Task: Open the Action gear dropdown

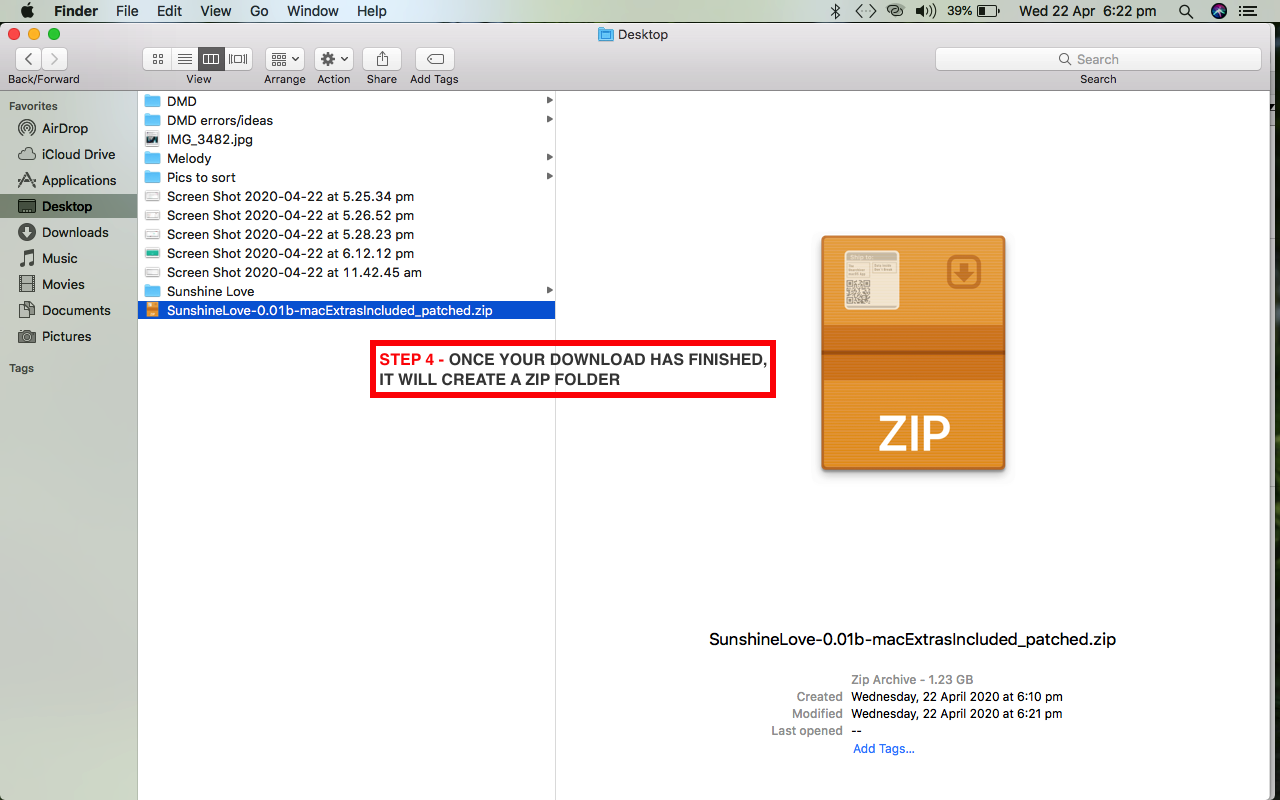Action: [333, 59]
